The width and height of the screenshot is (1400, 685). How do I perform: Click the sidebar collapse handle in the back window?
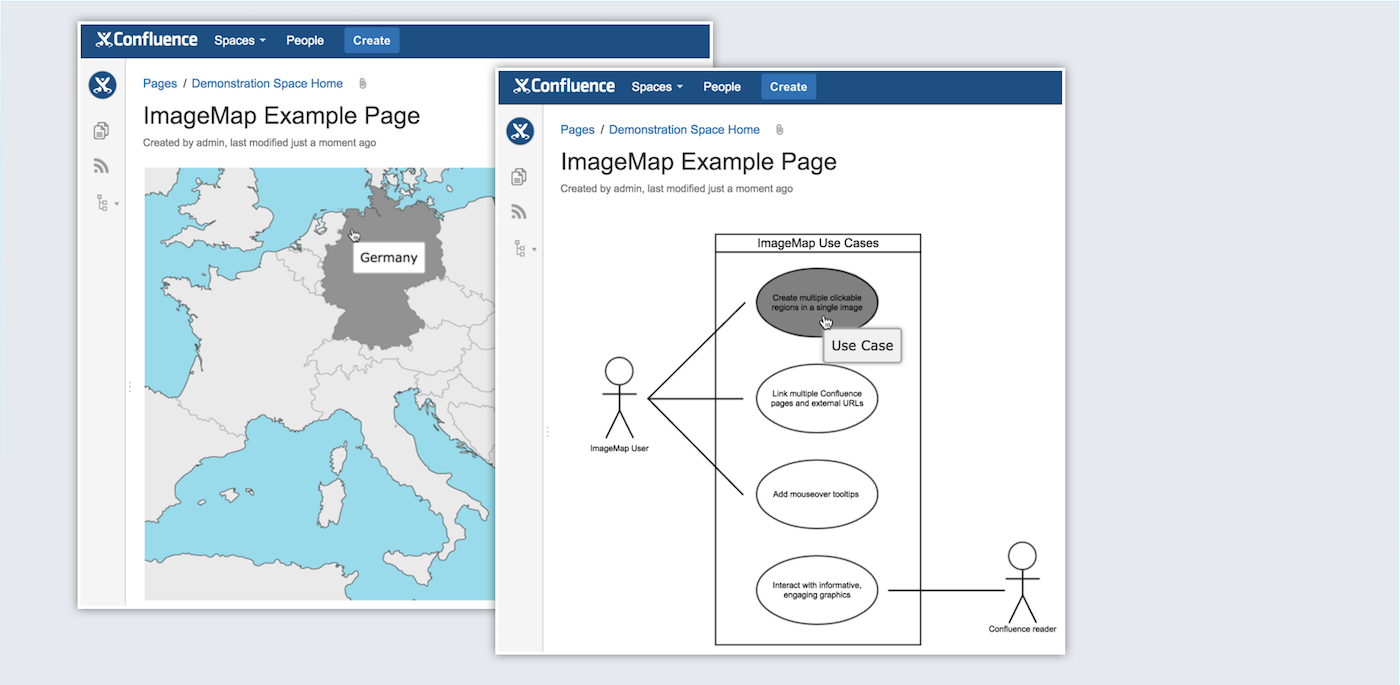pos(129,386)
